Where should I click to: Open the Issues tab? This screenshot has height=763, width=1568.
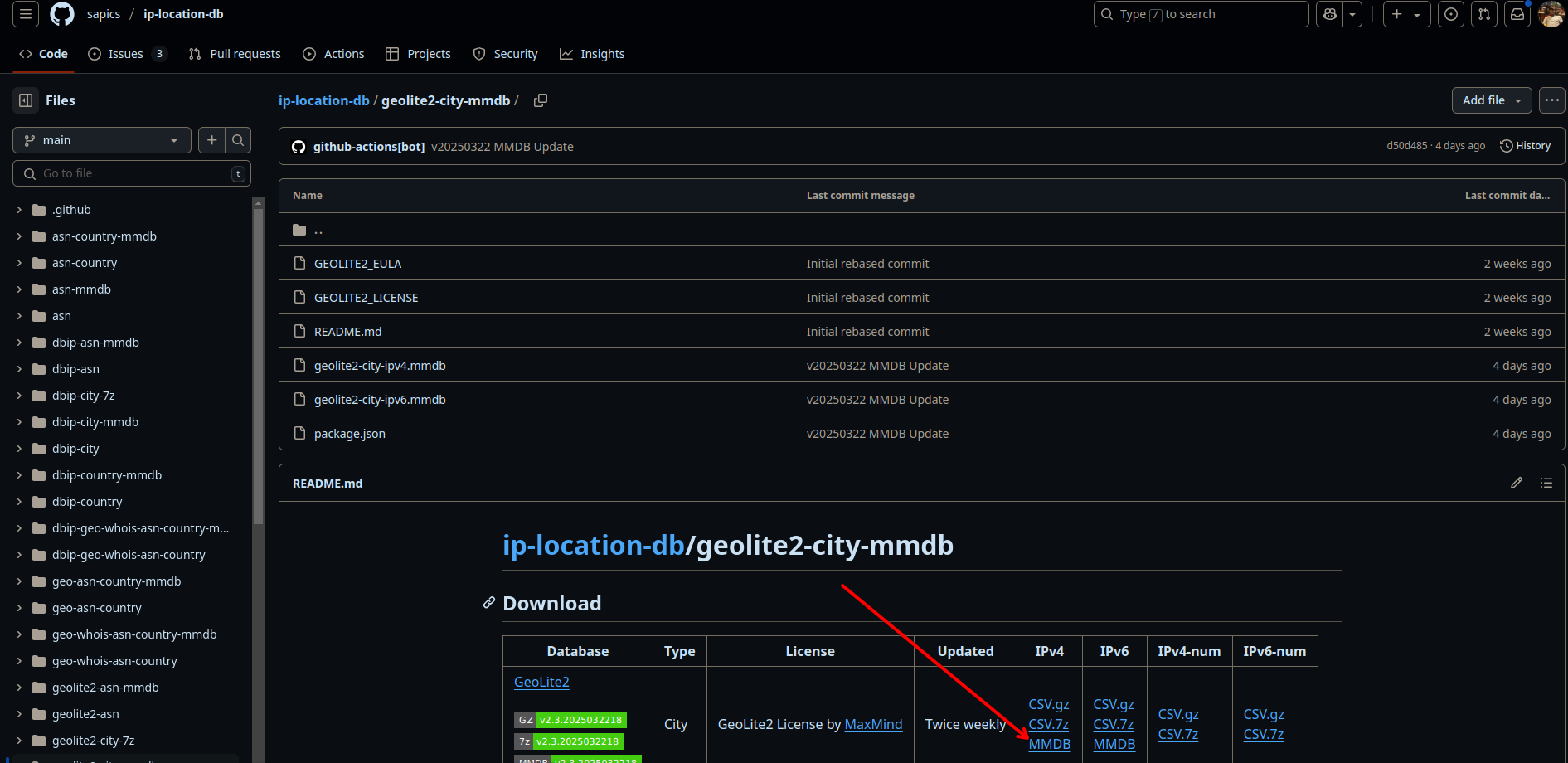tap(126, 54)
